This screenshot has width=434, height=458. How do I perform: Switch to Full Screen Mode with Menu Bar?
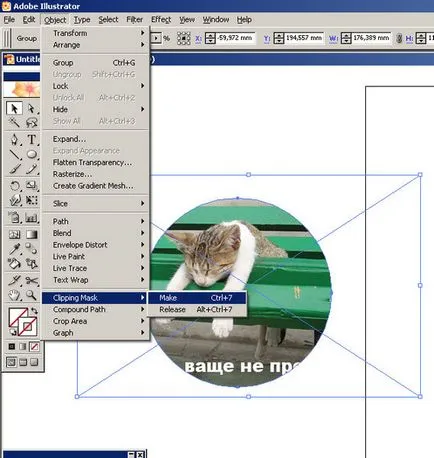[x=23, y=362]
